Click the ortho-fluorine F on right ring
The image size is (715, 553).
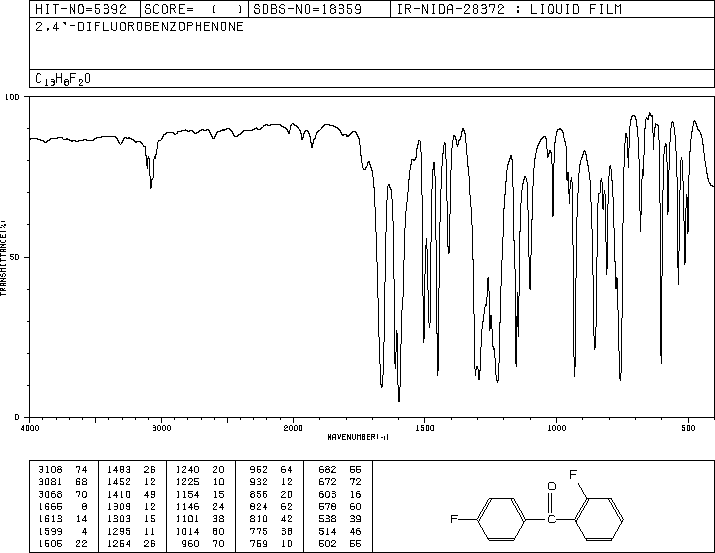tap(573, 475)
